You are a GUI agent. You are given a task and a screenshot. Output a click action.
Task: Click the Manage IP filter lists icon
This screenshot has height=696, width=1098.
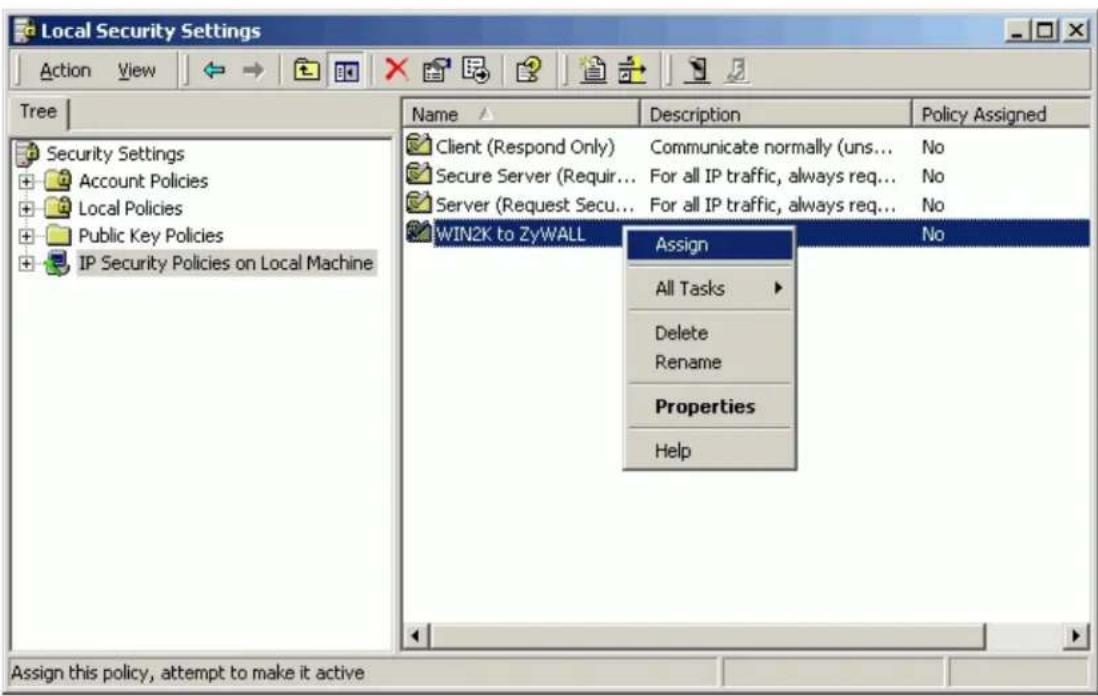coord(632,70)
